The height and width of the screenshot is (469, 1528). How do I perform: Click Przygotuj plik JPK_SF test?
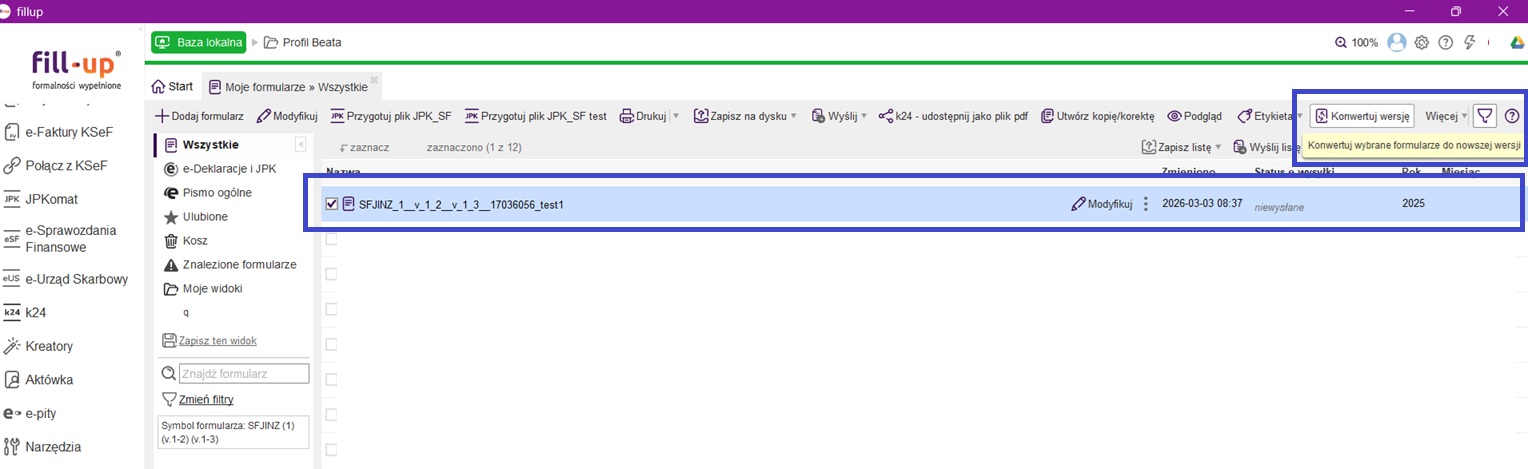click(536, 116)
